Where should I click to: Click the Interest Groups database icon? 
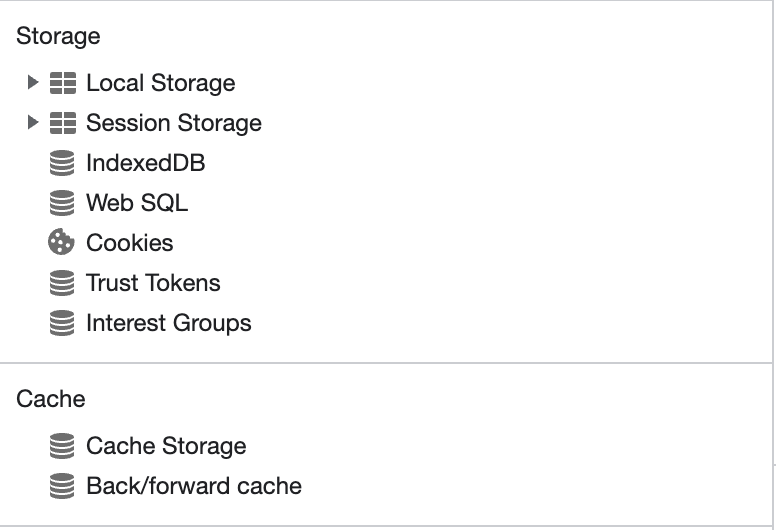62,323
